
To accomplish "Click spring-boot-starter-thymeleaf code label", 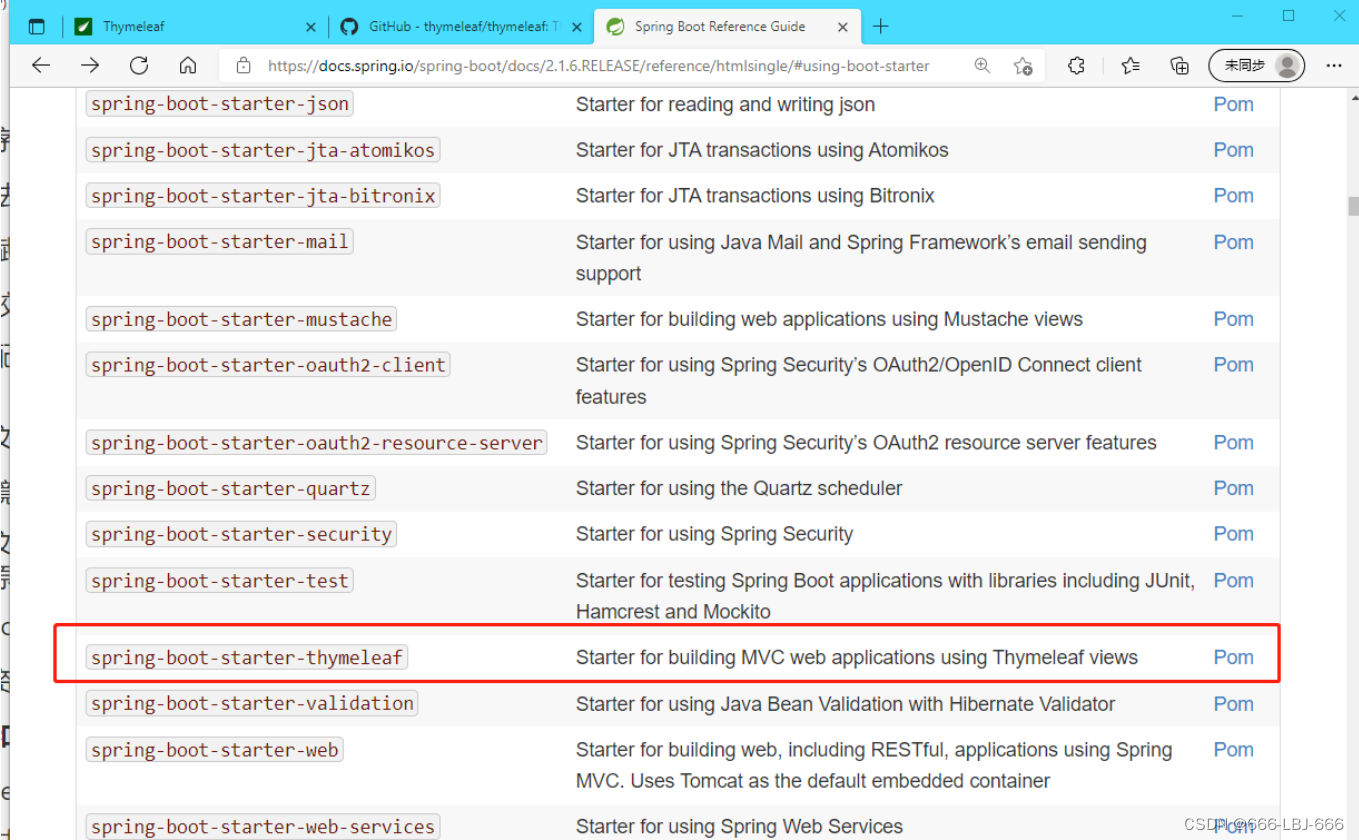I will click(247, 657).
